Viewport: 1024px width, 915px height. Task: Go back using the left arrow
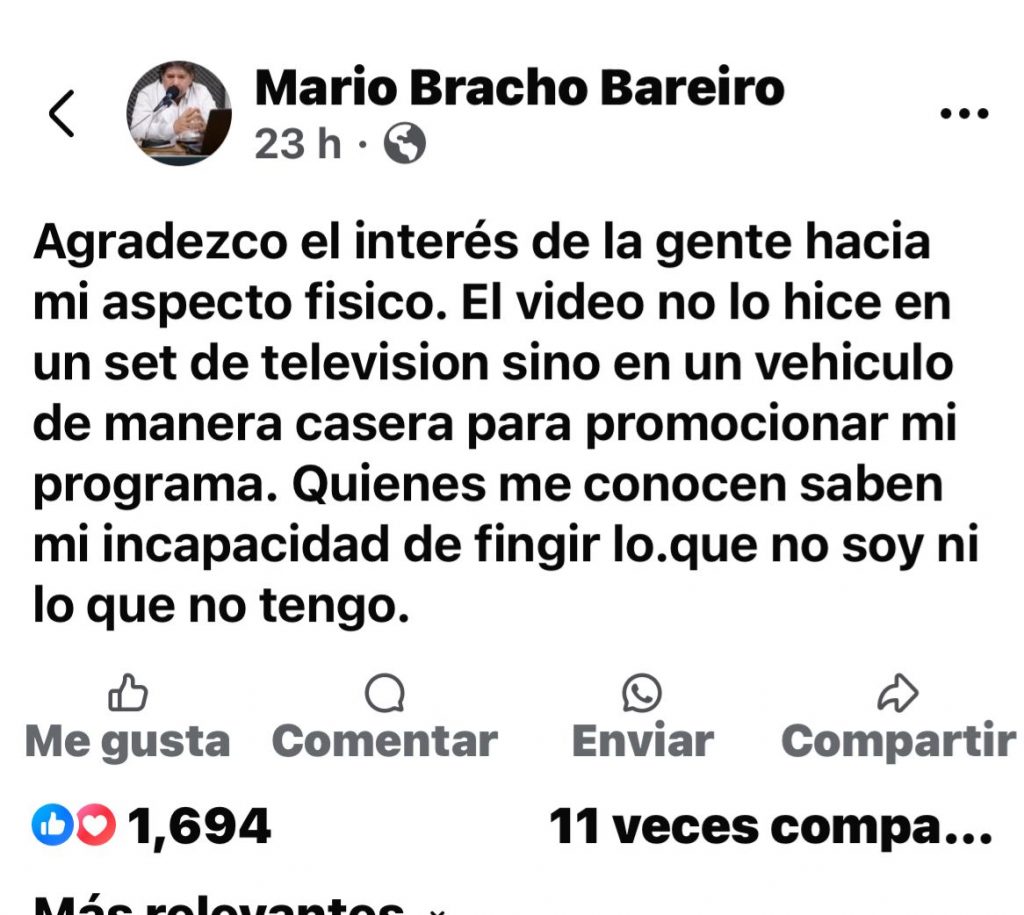pos(62,114)
